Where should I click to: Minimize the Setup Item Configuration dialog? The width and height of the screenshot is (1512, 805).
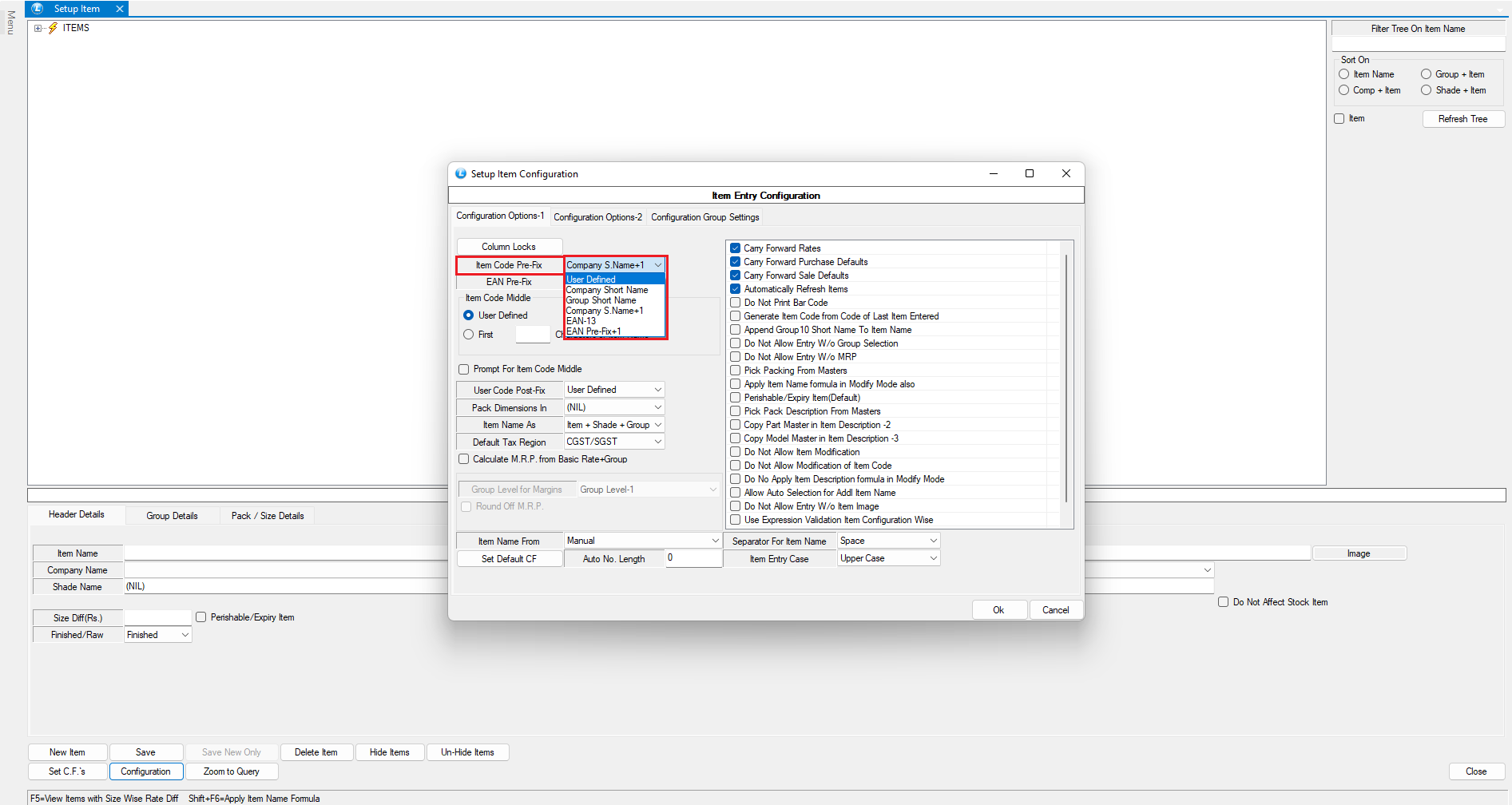point(994,173)
